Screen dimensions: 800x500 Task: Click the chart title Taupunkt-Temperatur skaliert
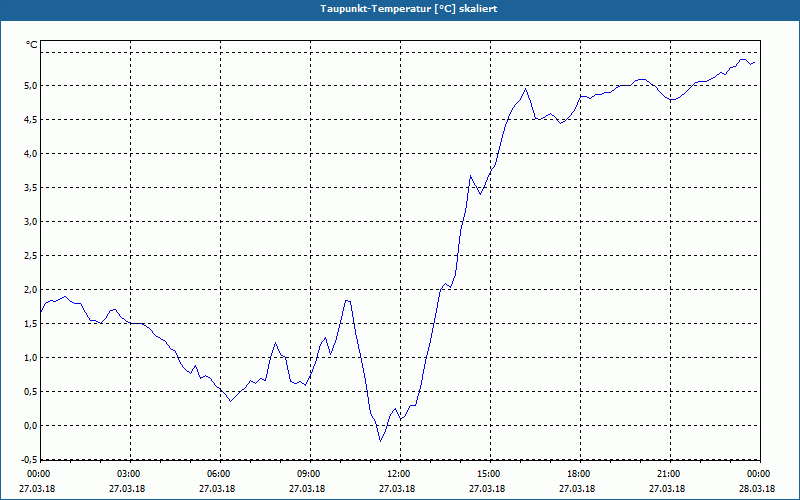(x=409, y=9)
